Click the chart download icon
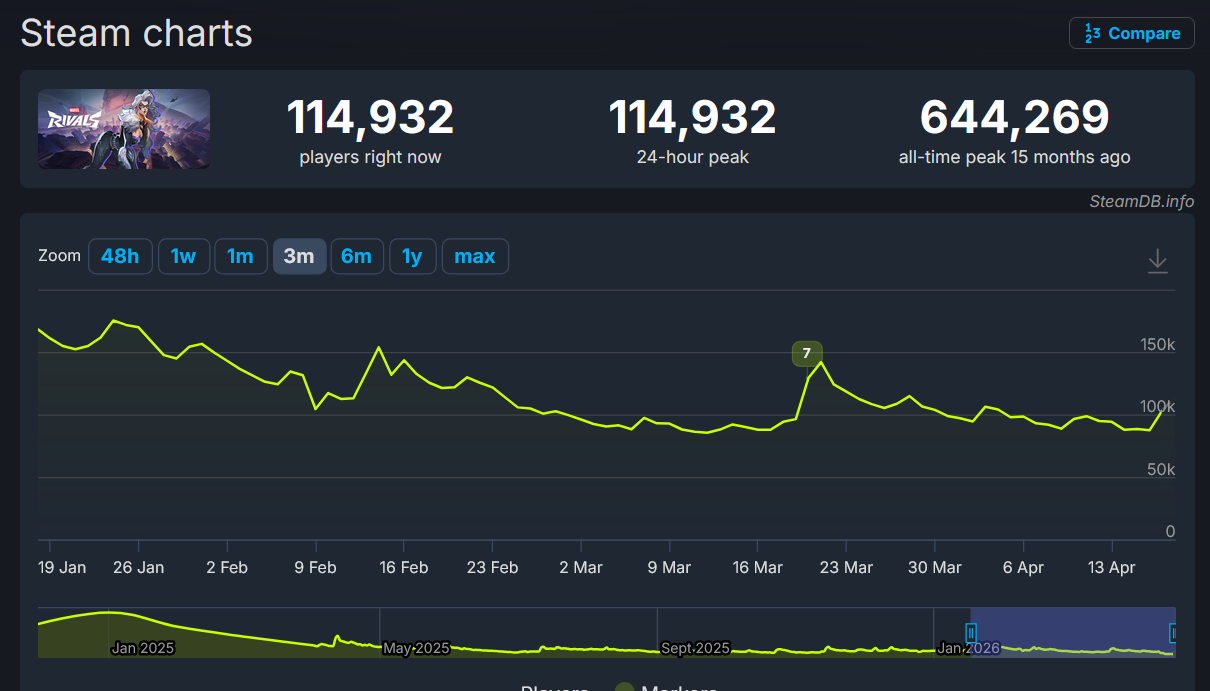The width and height of the screenshot is (1210, 691). [1157, 261]
